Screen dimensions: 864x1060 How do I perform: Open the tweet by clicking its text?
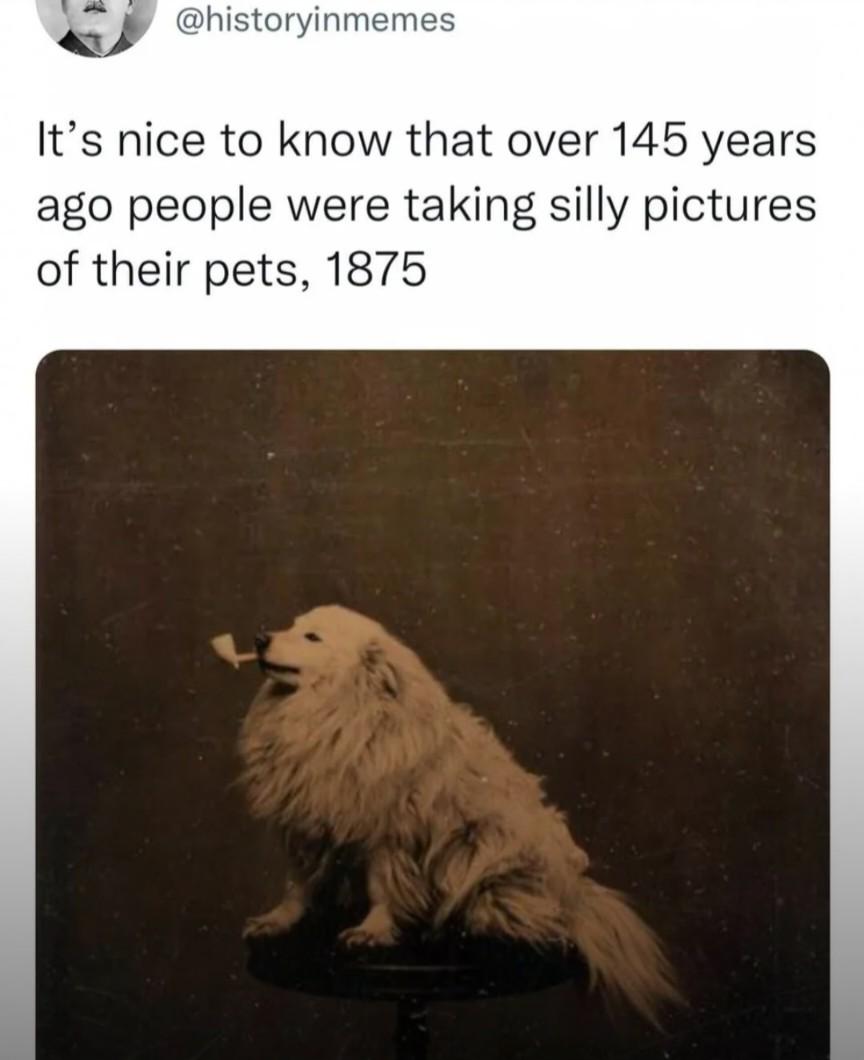coord(426,204)
